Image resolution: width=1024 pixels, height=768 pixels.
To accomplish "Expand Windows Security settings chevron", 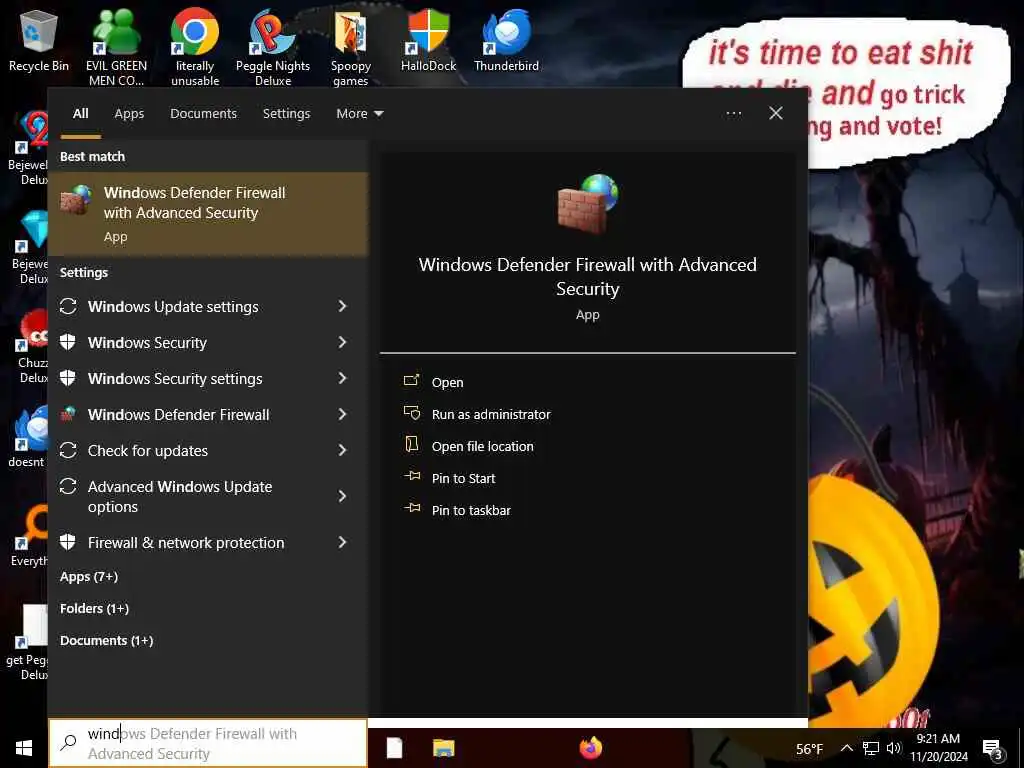I will point(342,378).
